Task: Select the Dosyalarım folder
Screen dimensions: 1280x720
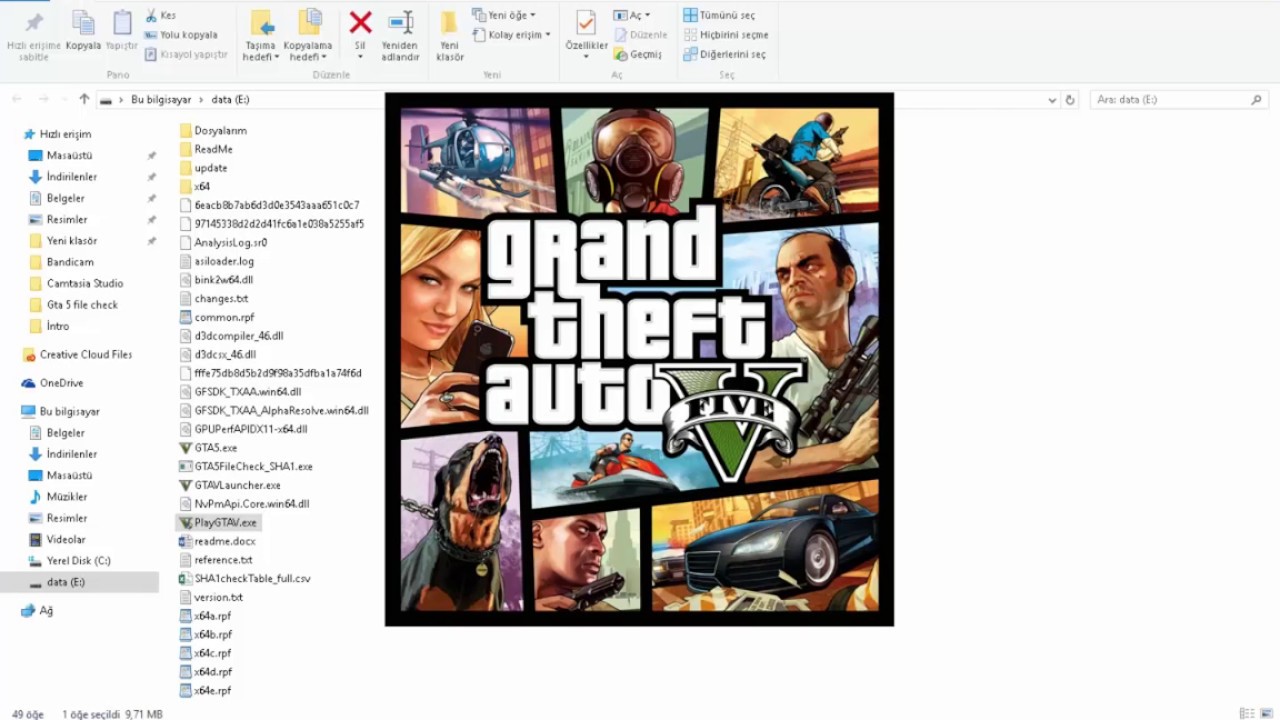Action: 220,131
